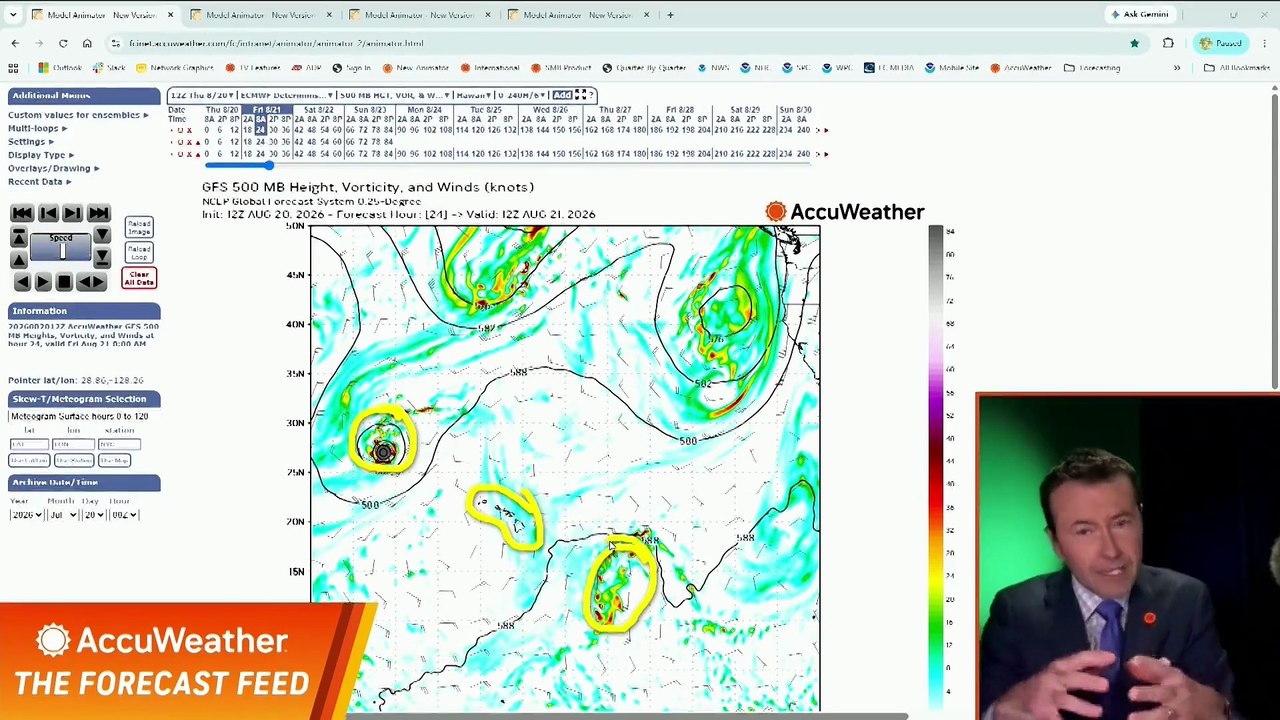Click the Reload Loop button

coord(139,252)
